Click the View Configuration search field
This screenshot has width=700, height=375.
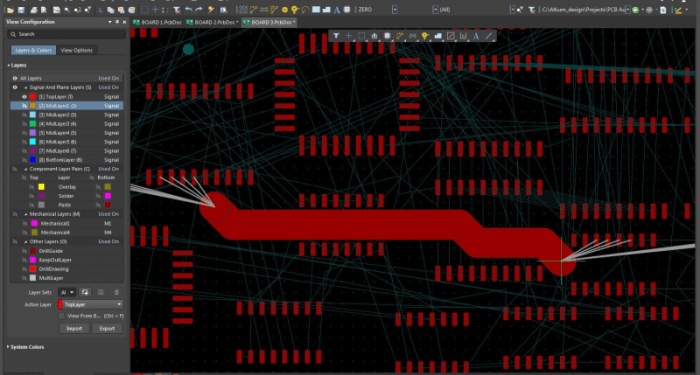[x=66, y=34]
